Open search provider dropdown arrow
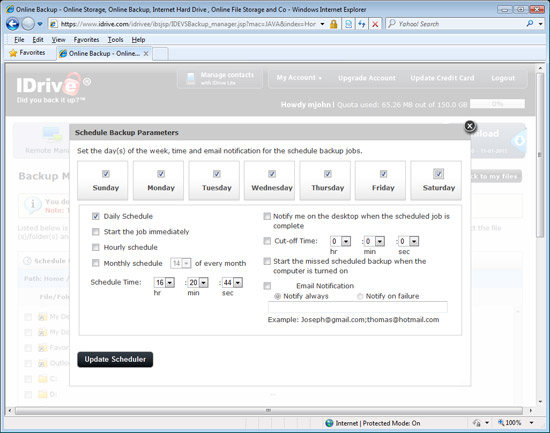This screenshot has width=550, height=433. (x=541, y=24)
